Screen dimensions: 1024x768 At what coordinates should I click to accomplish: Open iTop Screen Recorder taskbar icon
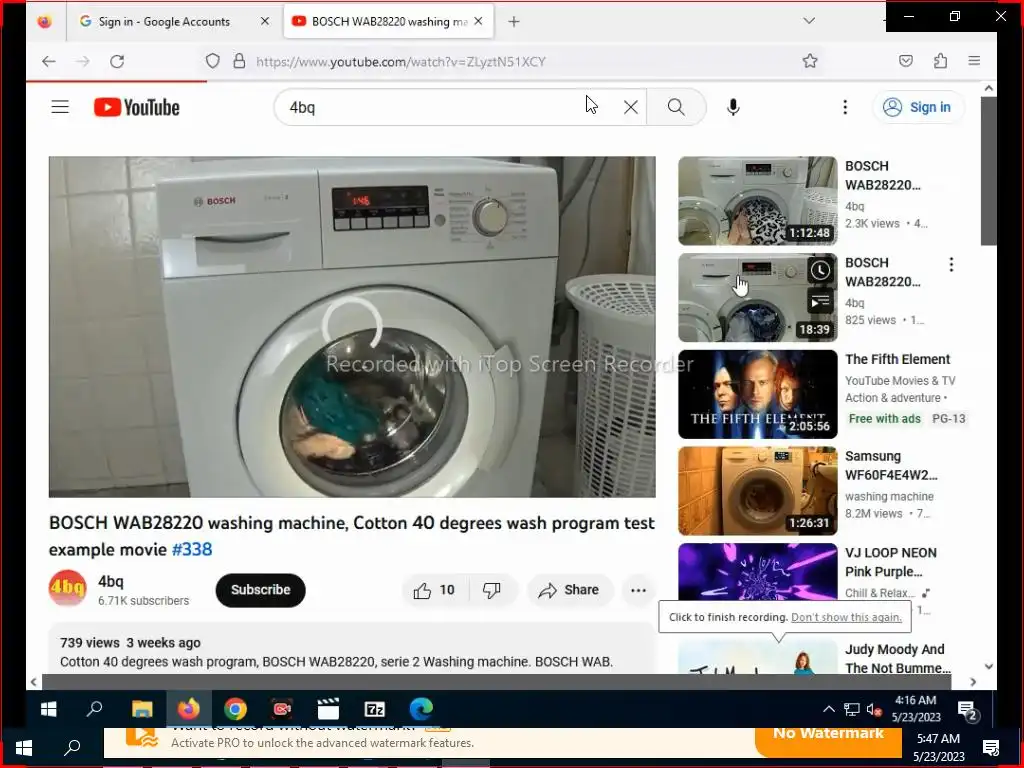tap(281, 709)
